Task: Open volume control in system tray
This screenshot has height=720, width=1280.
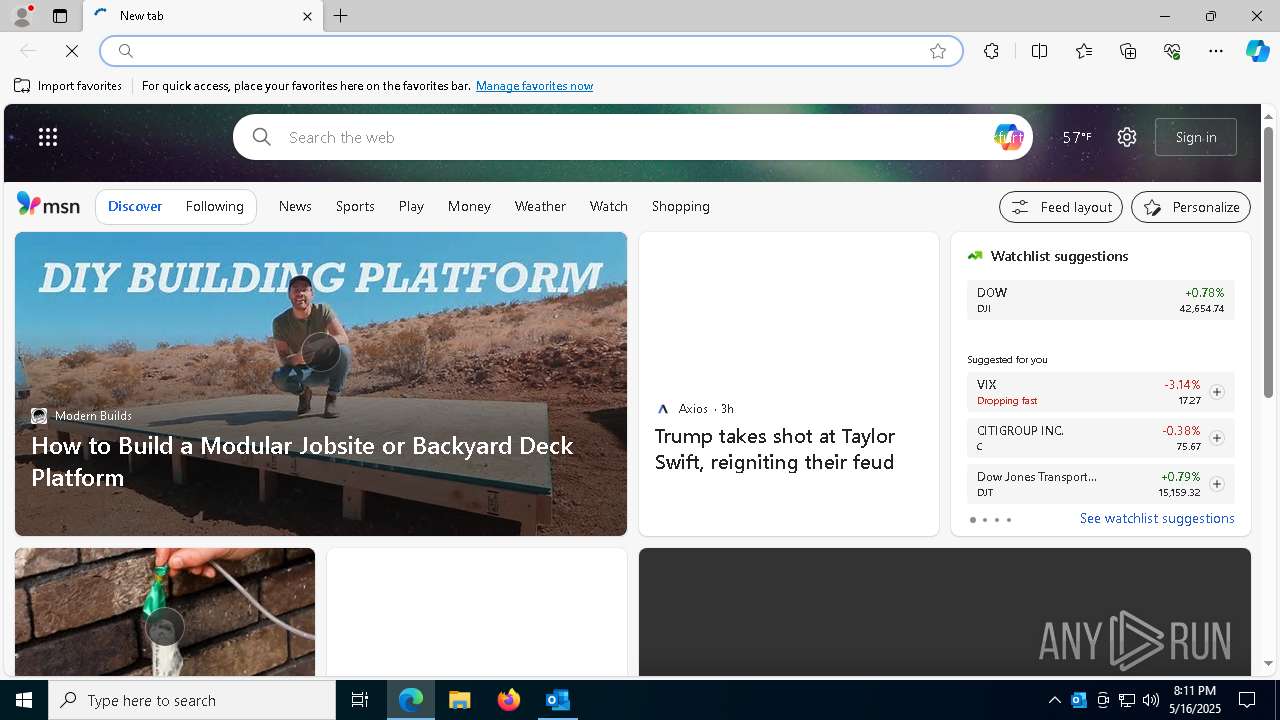Action: point(1151,700)
